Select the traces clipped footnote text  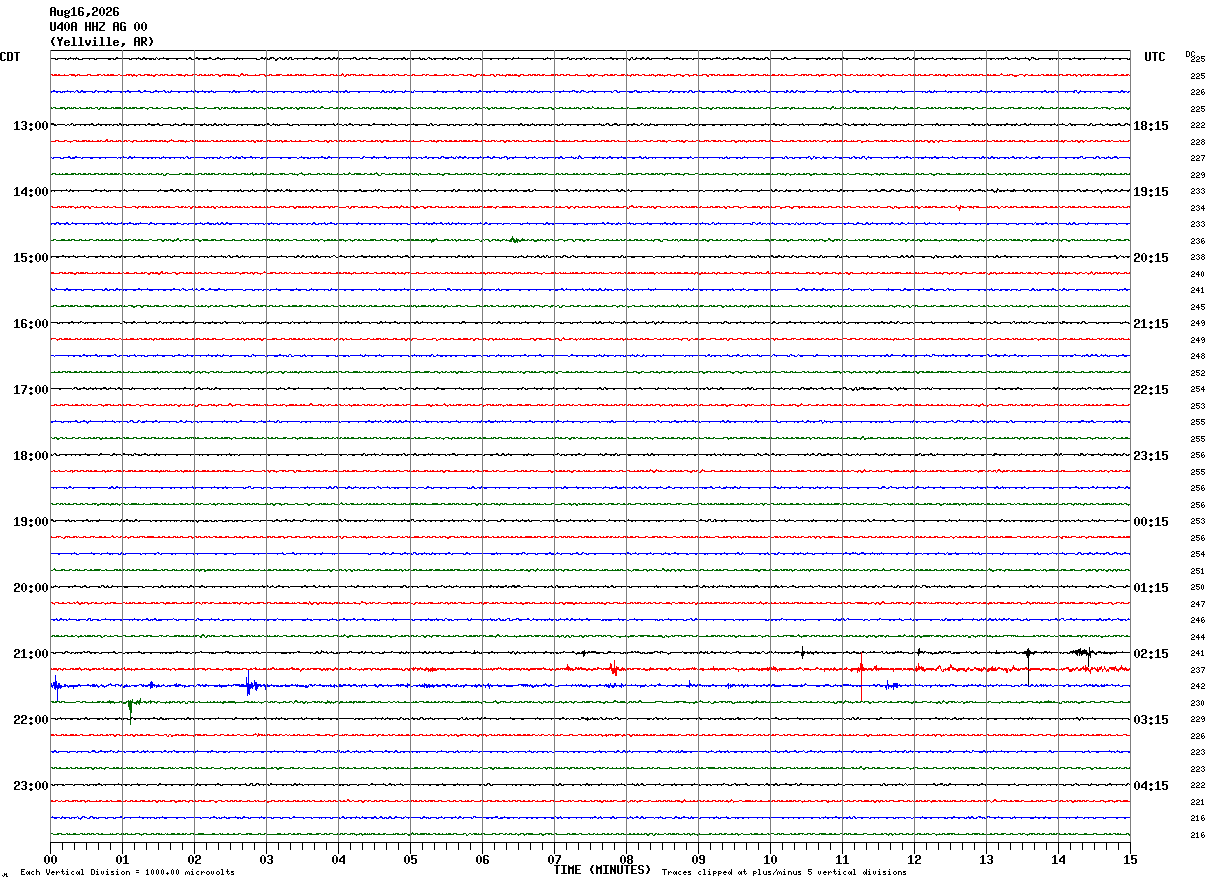pyautogui.click(x=784, y=872)
